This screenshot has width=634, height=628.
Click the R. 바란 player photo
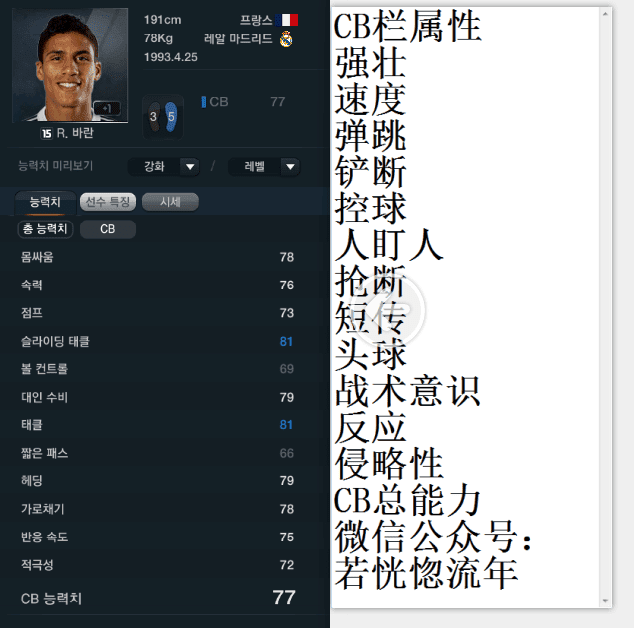coord(70,65)
